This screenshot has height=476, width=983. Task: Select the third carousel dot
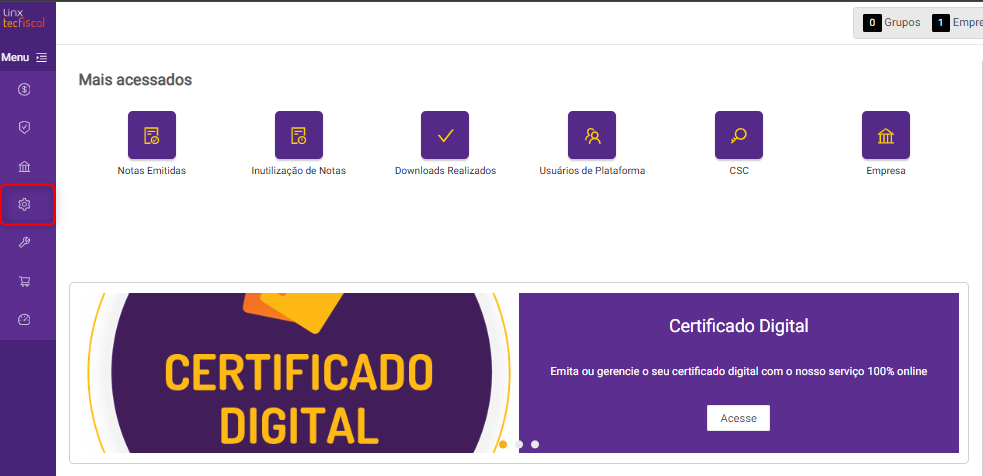tap(535, 444)
